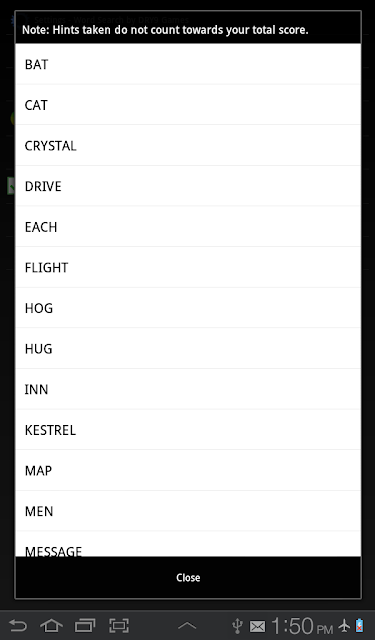Viewport: 375px width, 640px height.
Task: Open the email notification envelope icon
Action: pos(257,626)
